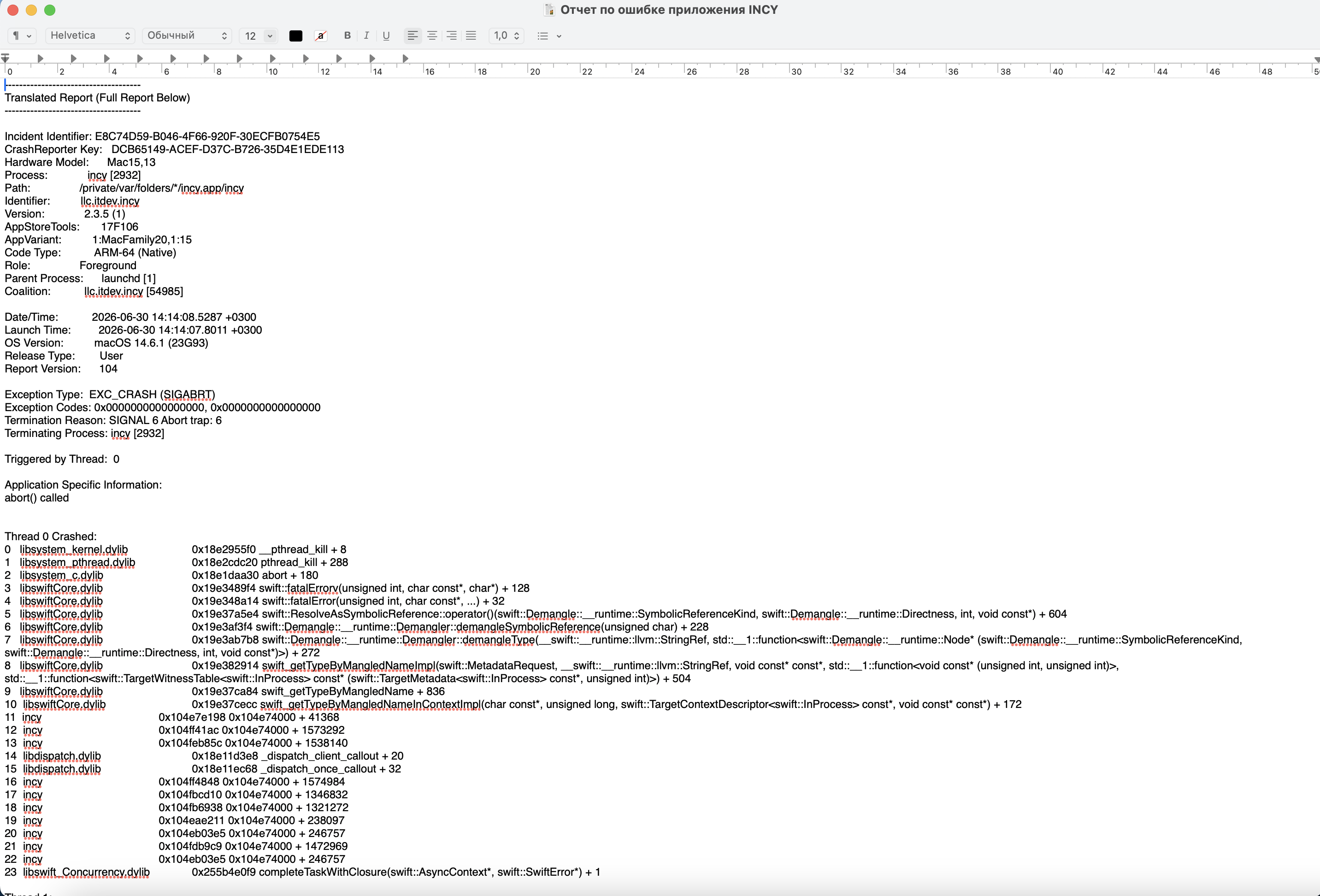Click frame 15 _dispatch_once_callout + 32
This screenshot has width=1320, height=896.
[x=203, y=769]
